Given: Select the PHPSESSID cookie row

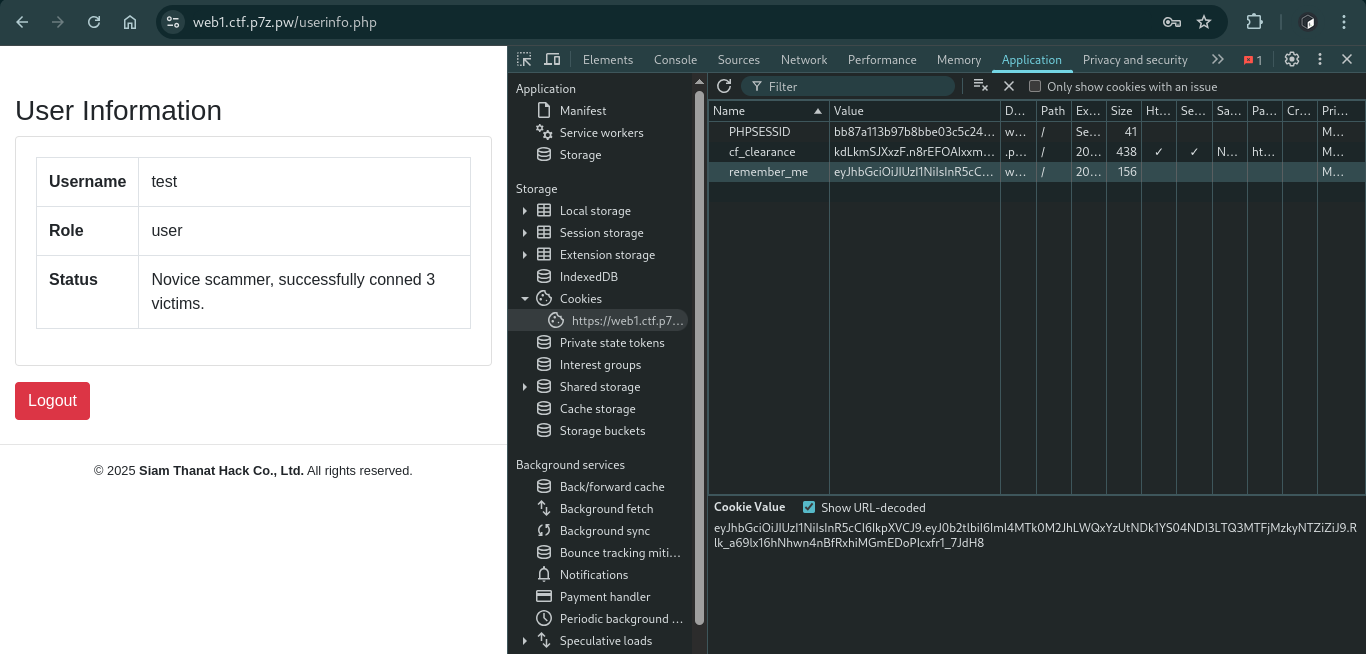Looking at the screenshot, I should pyautogui.click(x=1037, y=131).
